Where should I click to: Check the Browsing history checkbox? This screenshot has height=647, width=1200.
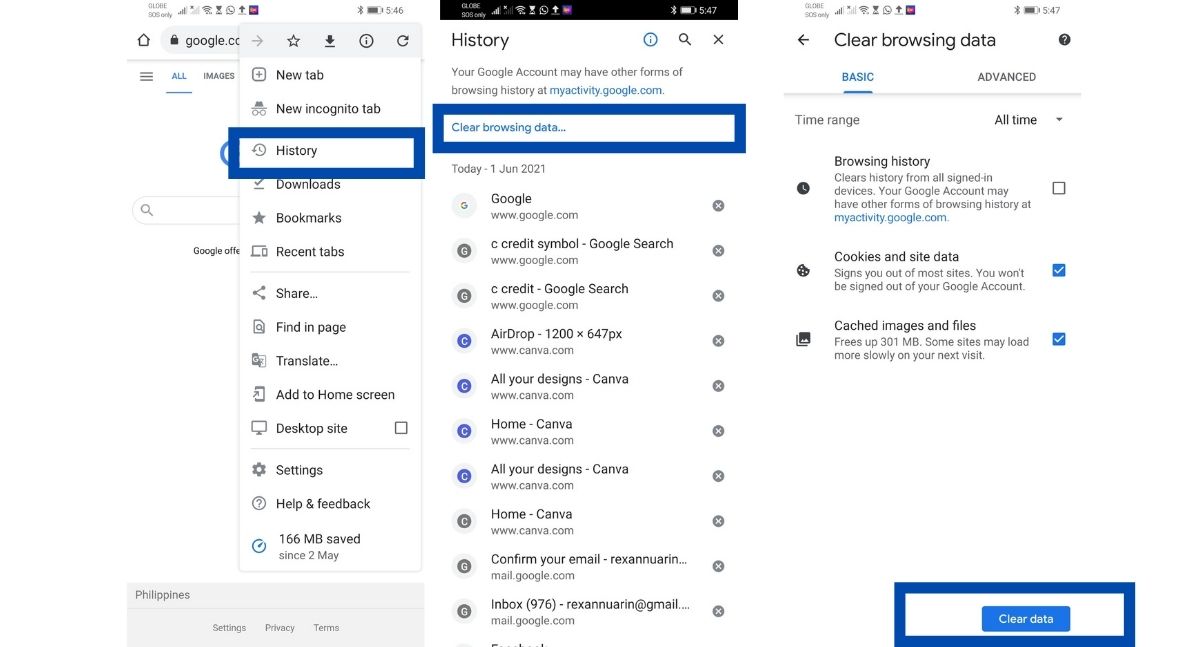tap(1059, 188)
